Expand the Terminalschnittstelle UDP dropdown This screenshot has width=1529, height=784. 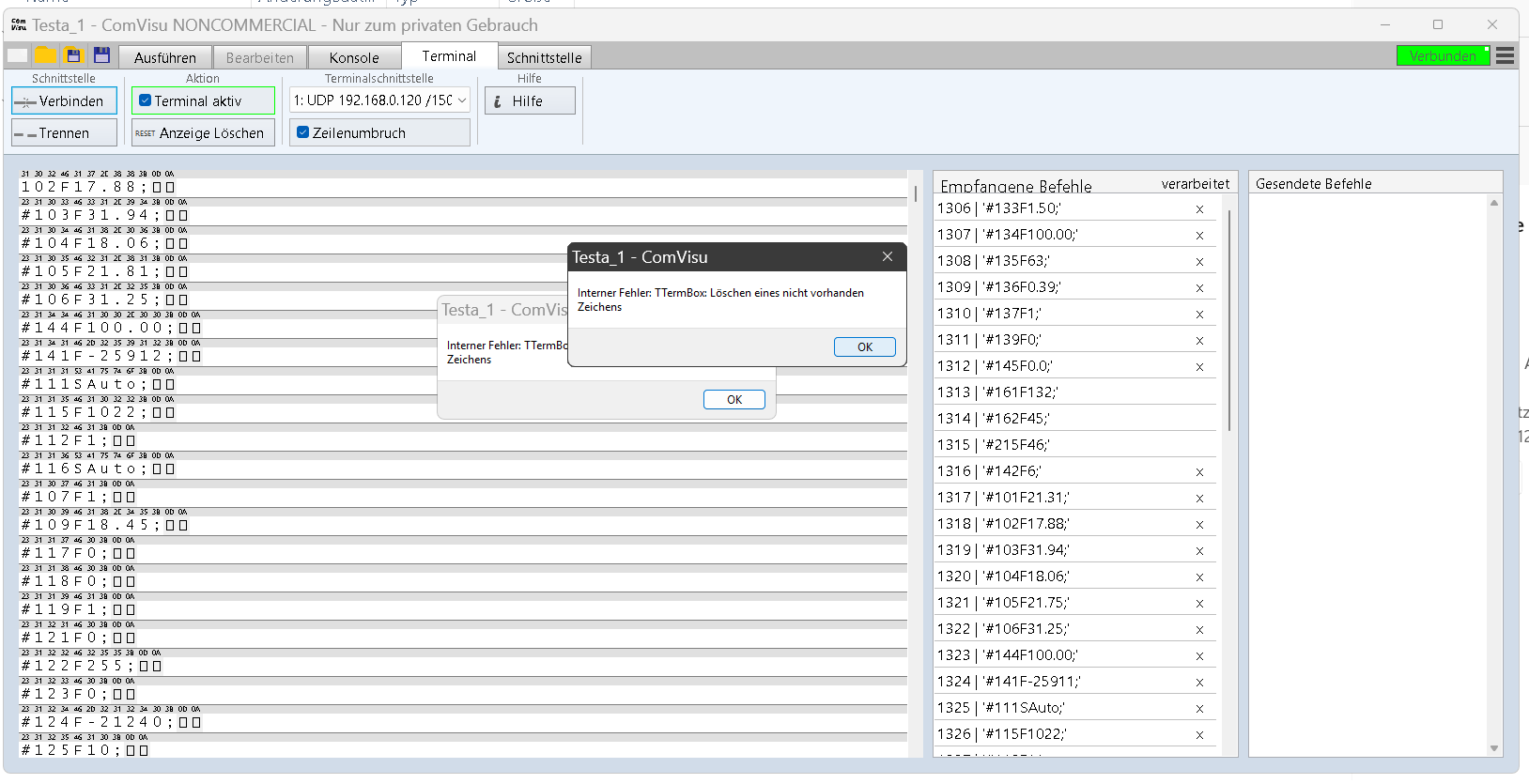pos(462,100)
